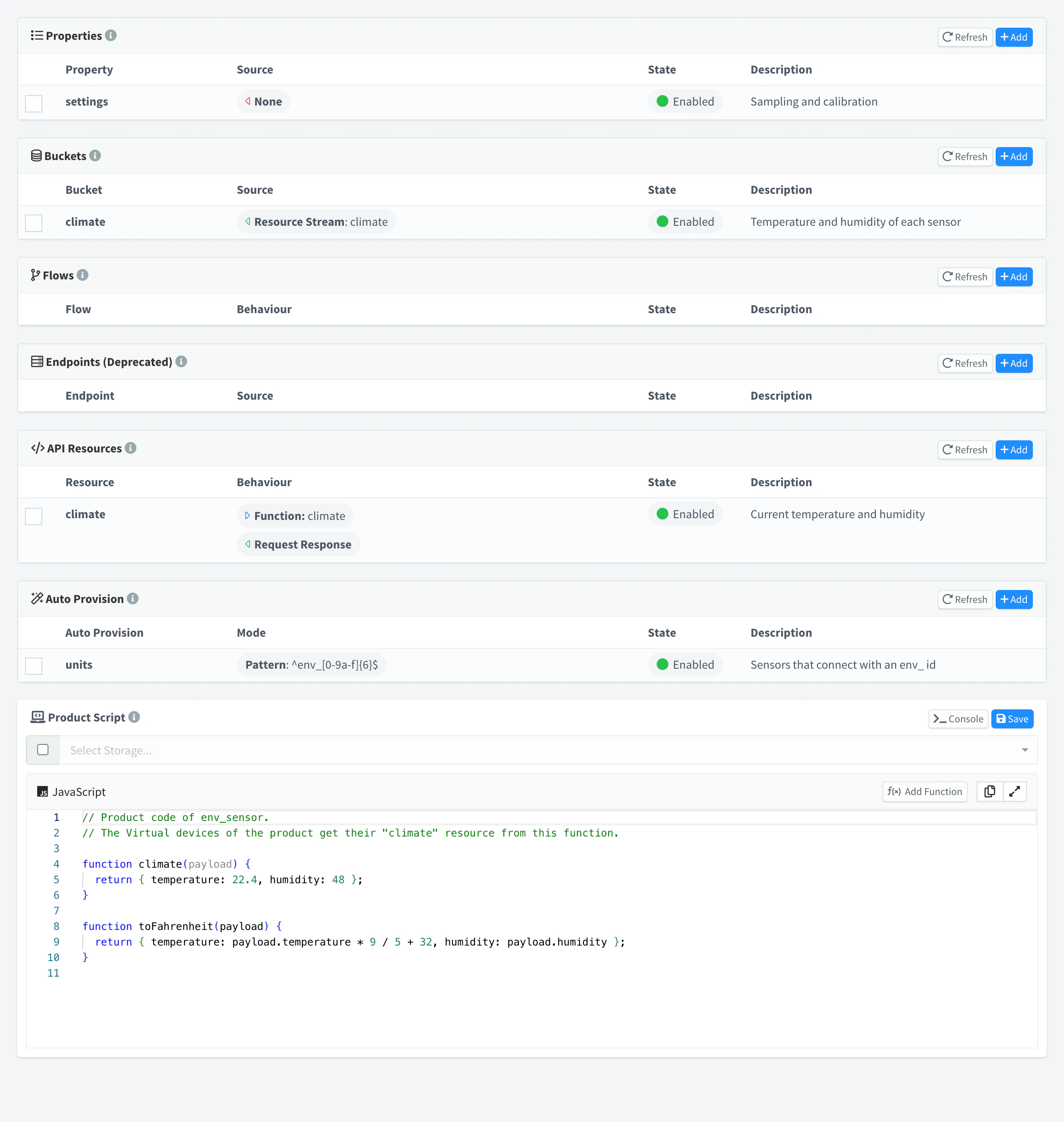Click the Auto Provision wand icon
The width and height of the screenshot is (1064, 1122).
[37, 599]
